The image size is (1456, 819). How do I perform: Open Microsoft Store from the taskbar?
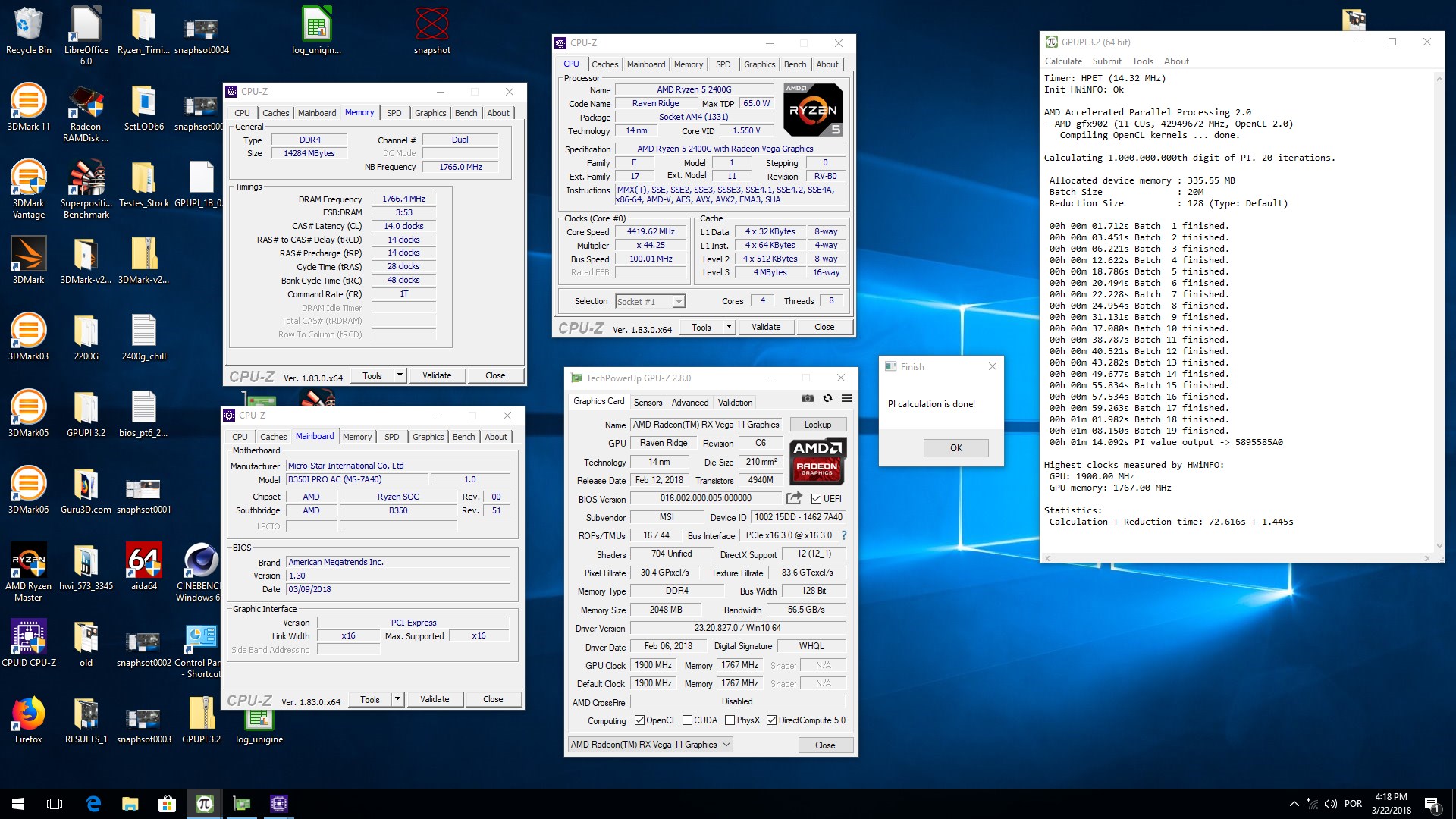pyautogui.click(x=167, y=804)
